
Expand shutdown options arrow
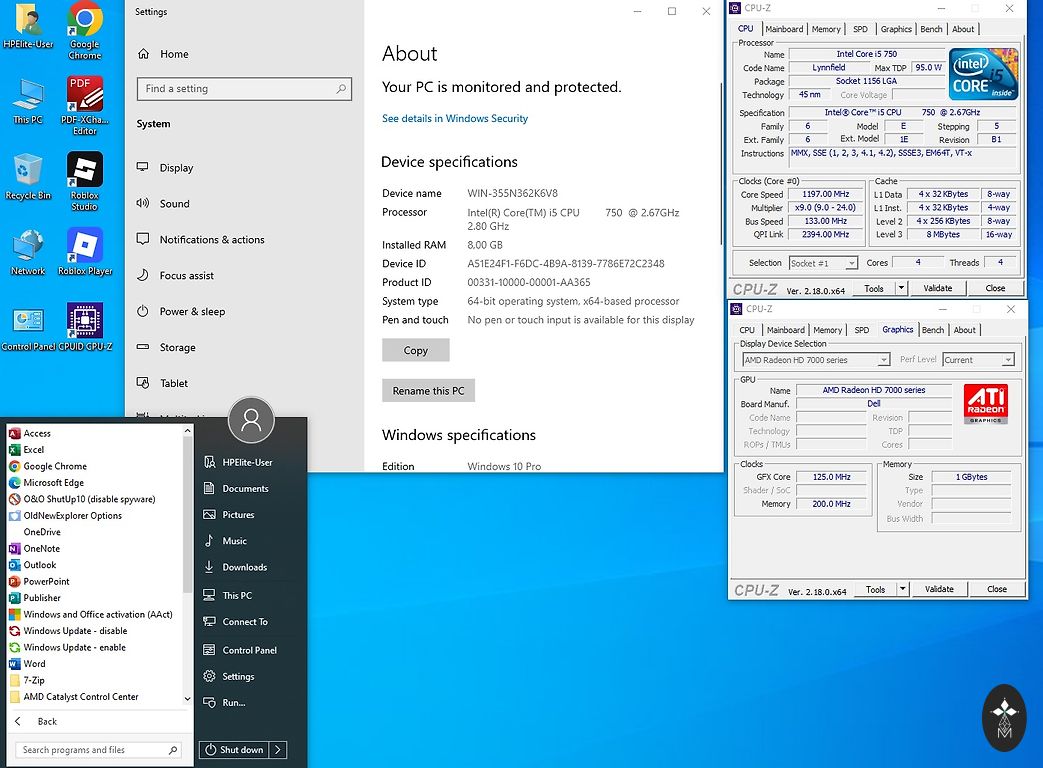pos(278,750)
